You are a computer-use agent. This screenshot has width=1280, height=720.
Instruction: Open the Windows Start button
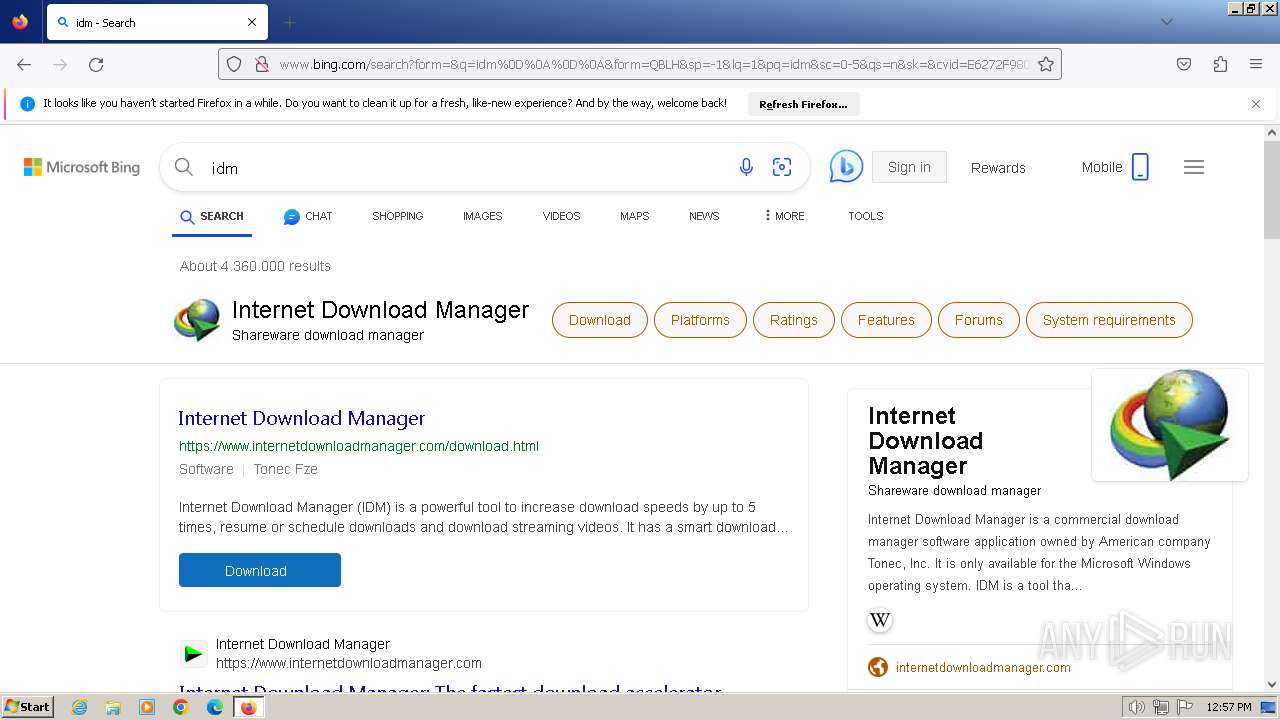pos(27,707)
